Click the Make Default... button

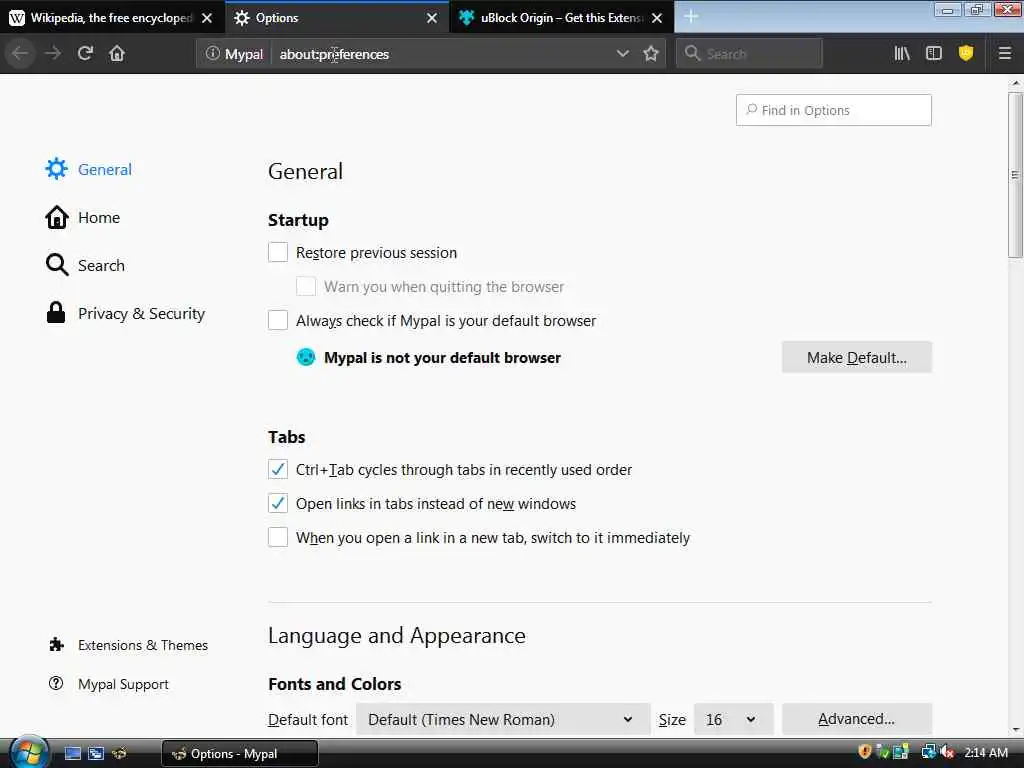pyautogui.click(x=856, y=357)
